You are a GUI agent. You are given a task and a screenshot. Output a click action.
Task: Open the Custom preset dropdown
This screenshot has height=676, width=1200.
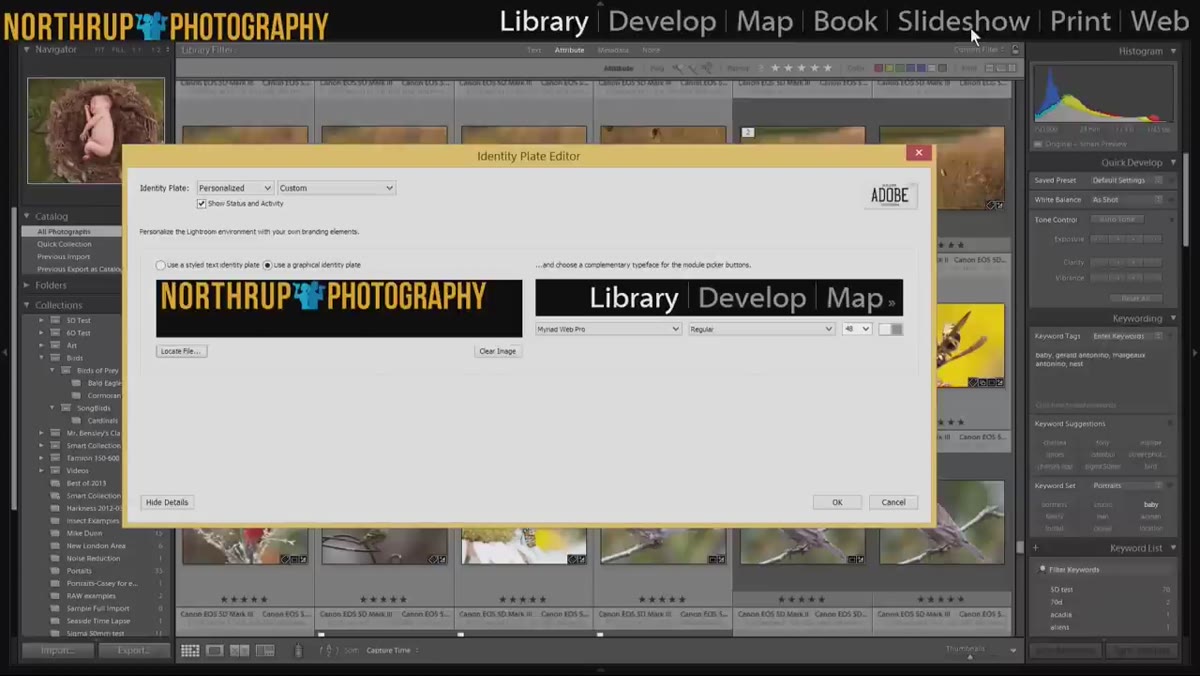click(336, 188)
